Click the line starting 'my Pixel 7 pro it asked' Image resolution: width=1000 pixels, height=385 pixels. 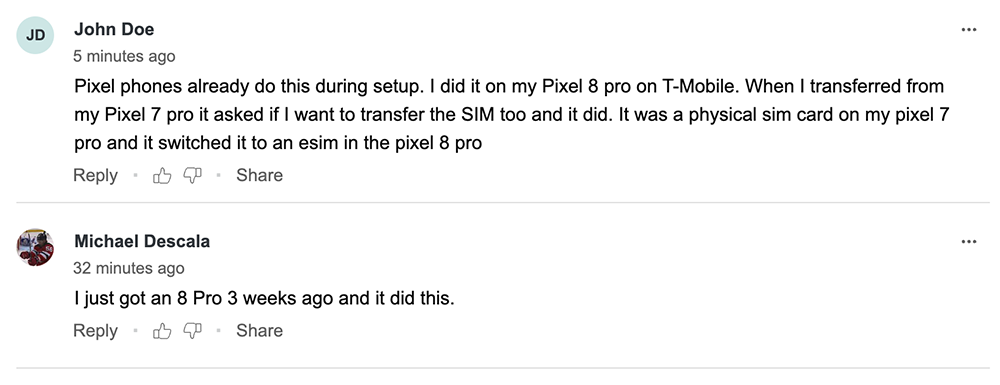[511, 115]
